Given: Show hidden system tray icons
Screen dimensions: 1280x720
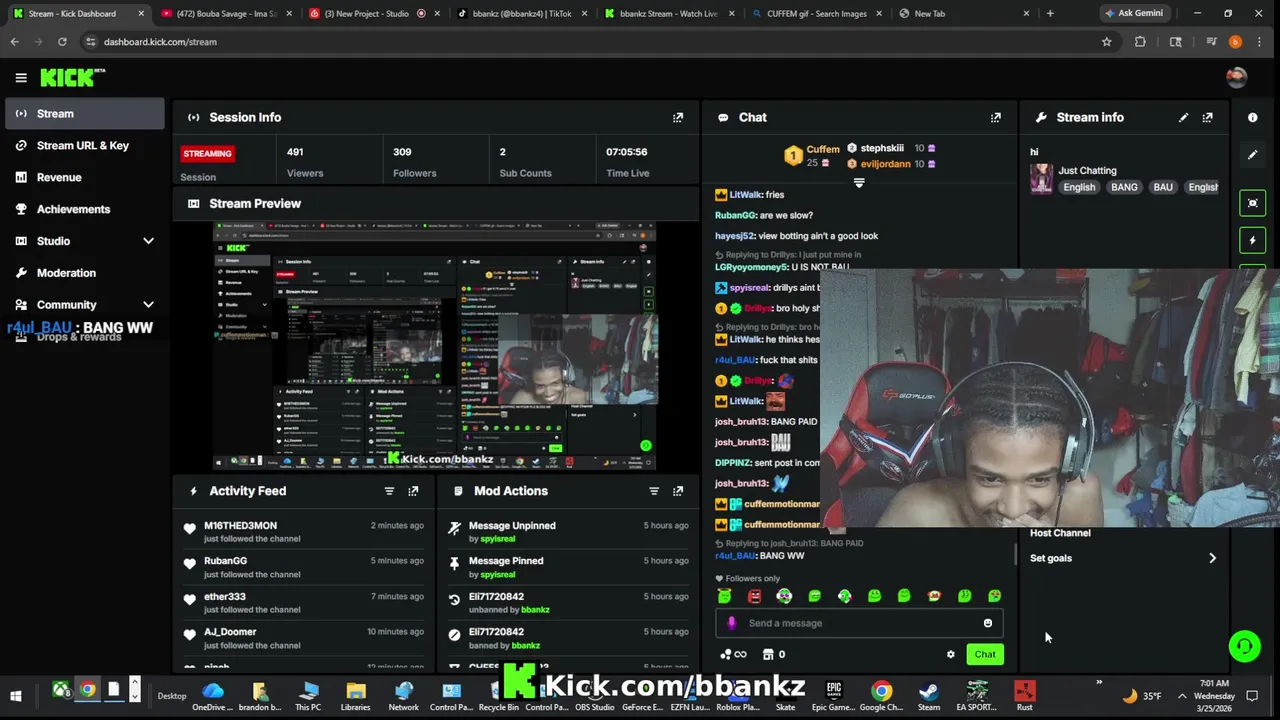Looking at the screenshot, I should click(1182, 696).
